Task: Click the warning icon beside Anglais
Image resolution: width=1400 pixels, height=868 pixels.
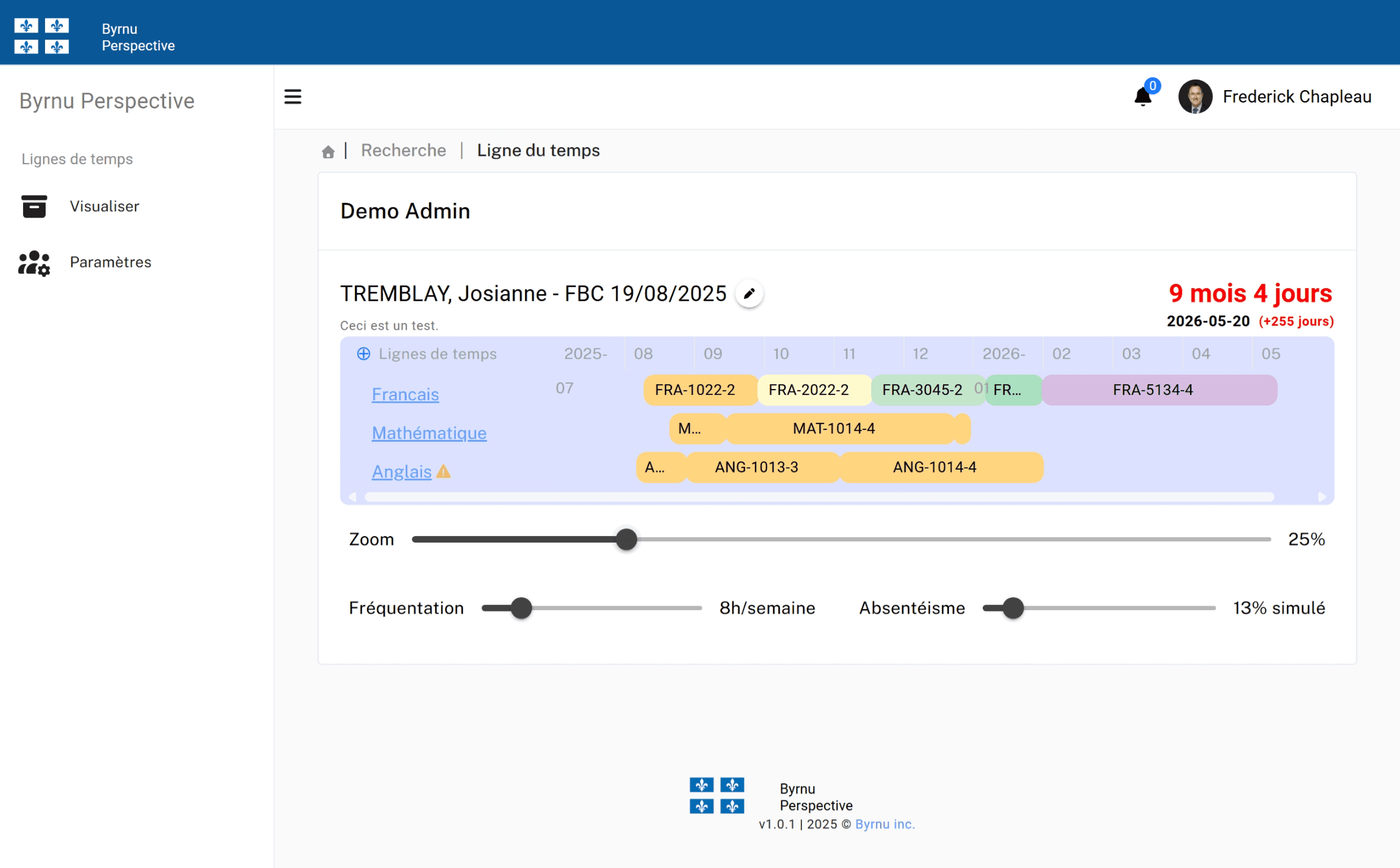Action: click(445, 472)
